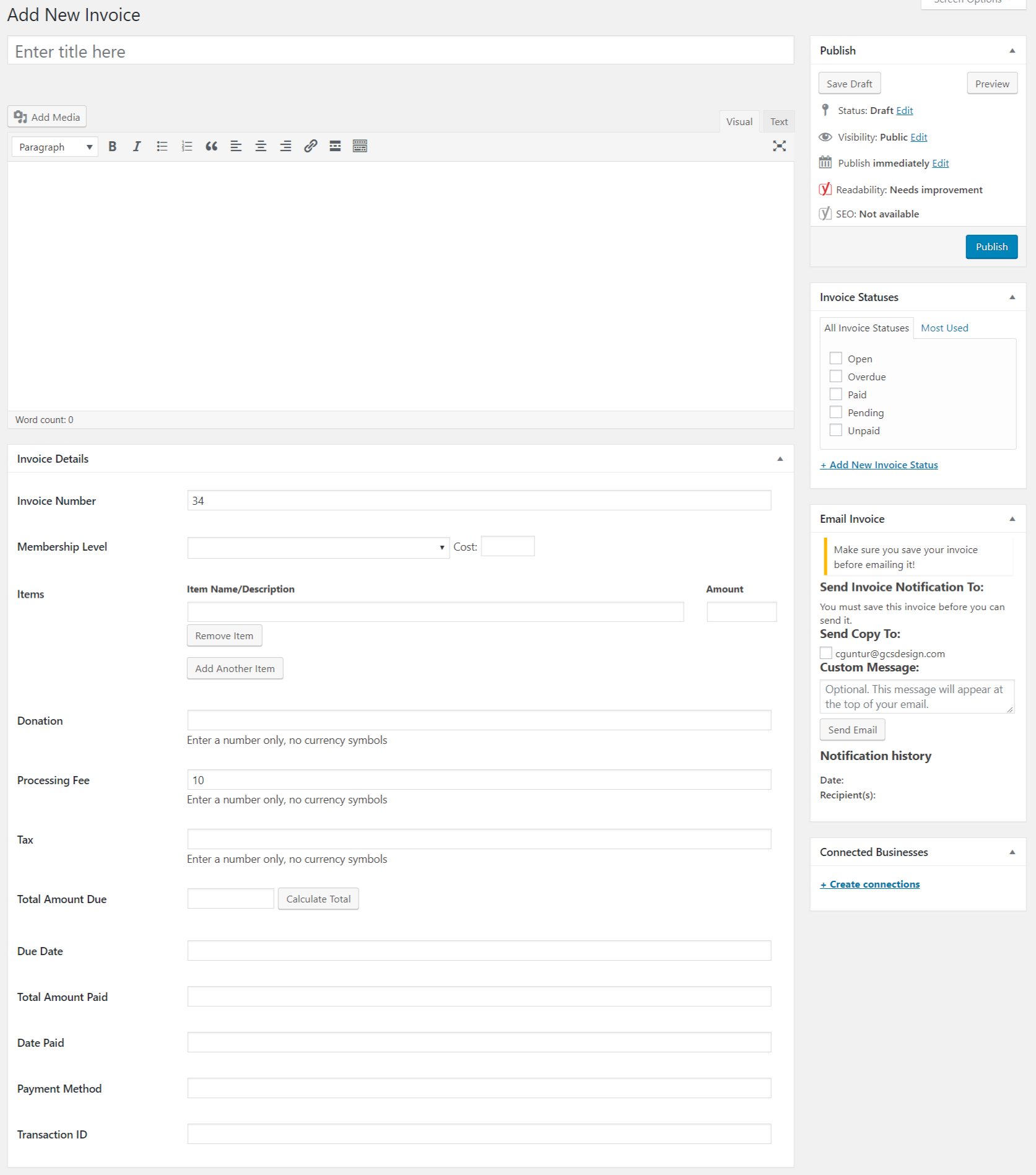This screenshot has height=1175, width=1036.
Task: Align text left
Action: point(236,146)
